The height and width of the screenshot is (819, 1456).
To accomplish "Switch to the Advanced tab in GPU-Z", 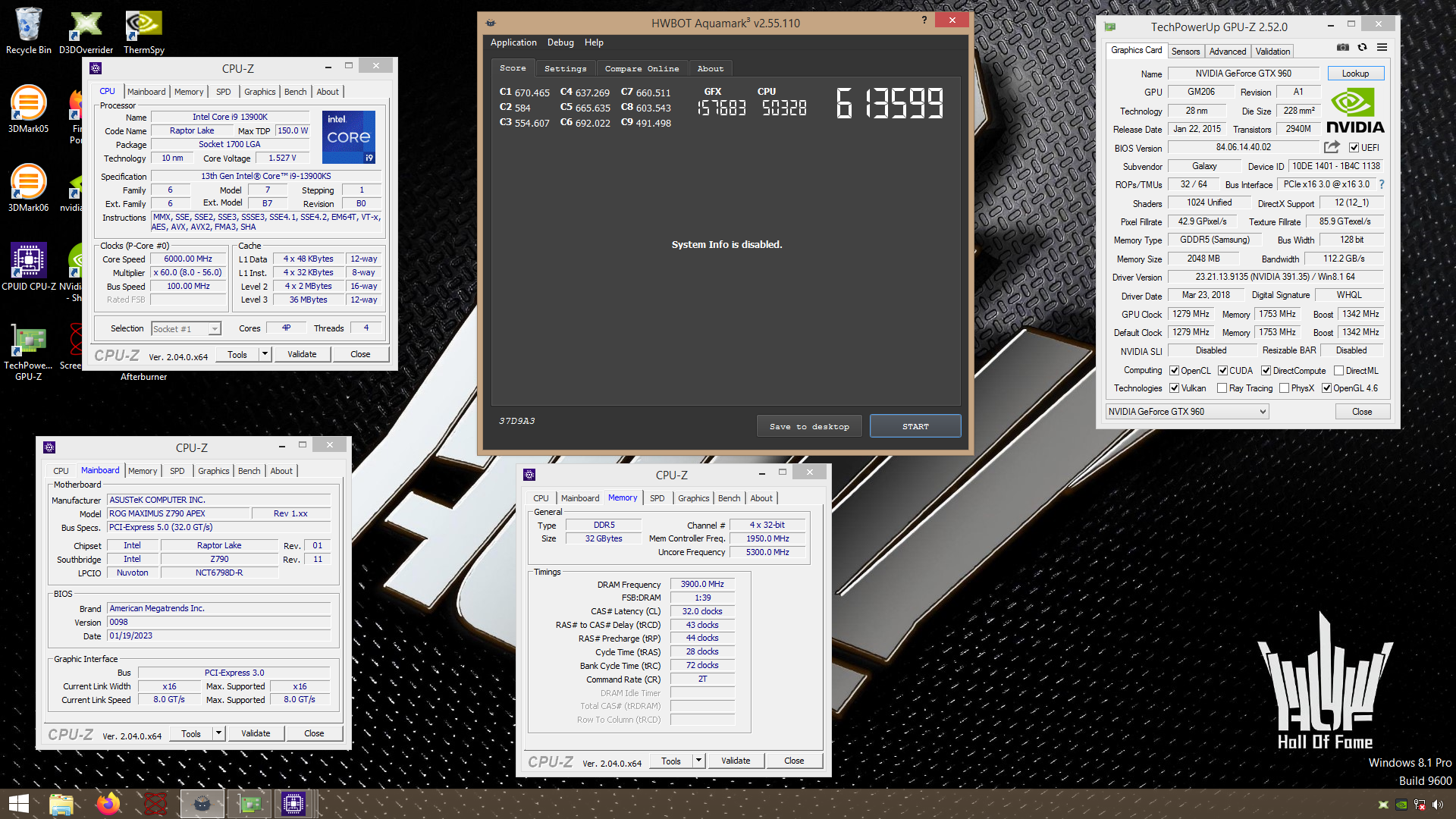I will (1227, 52).
